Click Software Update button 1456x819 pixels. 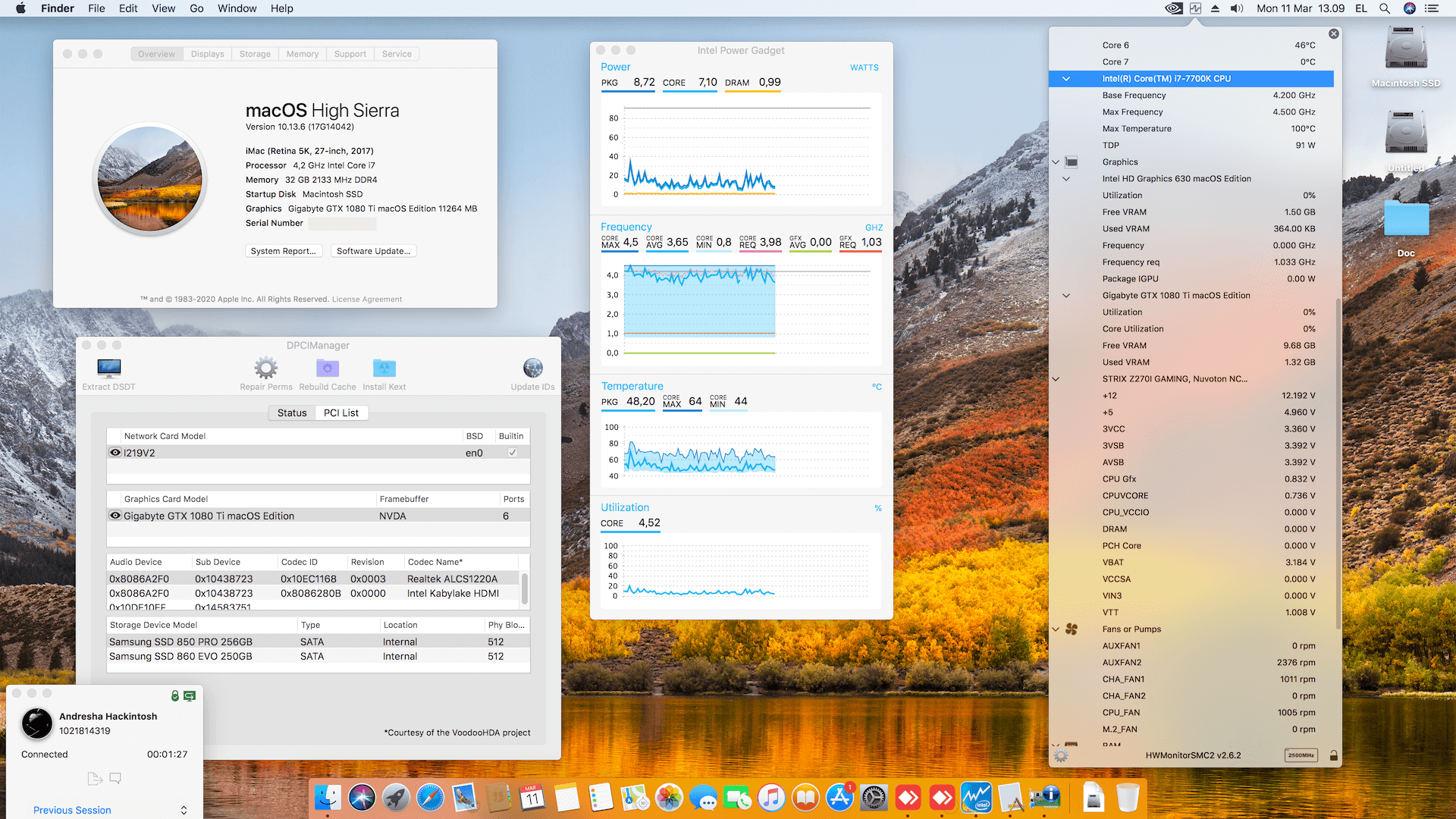coord(373,251)
